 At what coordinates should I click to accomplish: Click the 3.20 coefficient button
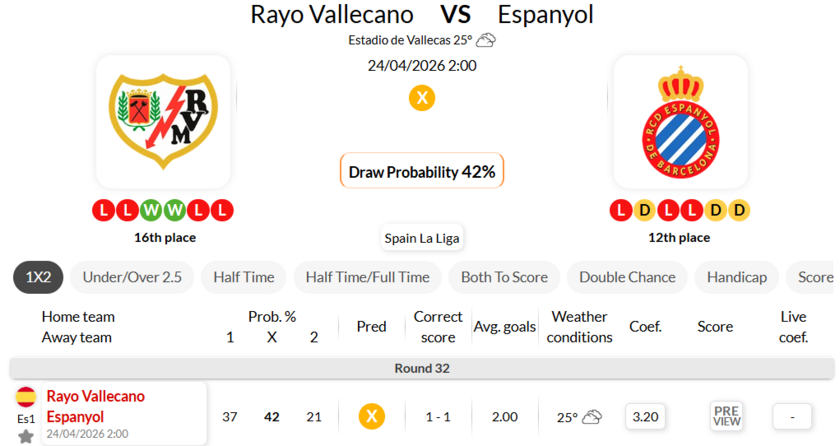(647, 415)
